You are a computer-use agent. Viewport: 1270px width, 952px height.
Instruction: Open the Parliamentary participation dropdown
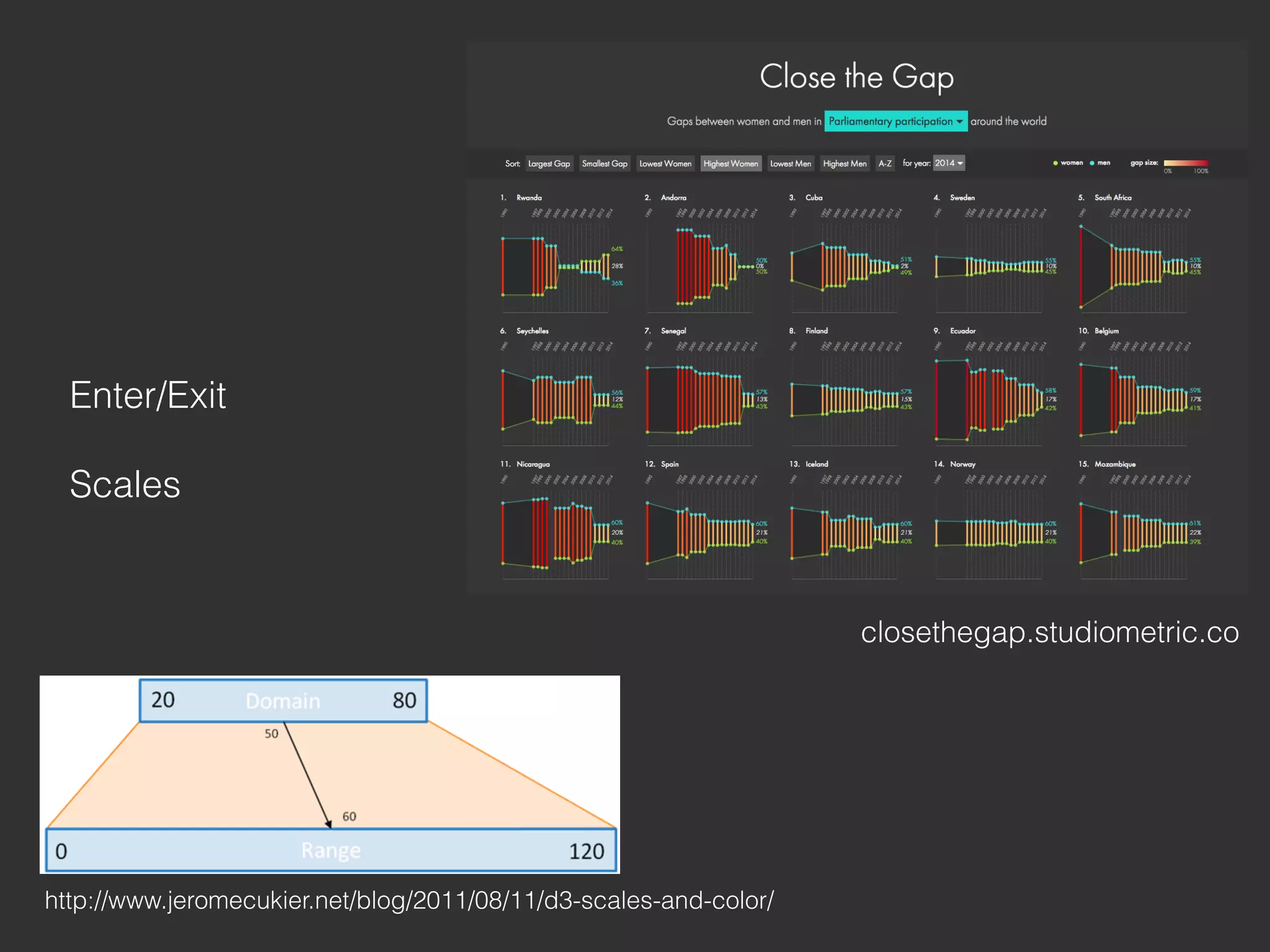(x=895, y=121)
